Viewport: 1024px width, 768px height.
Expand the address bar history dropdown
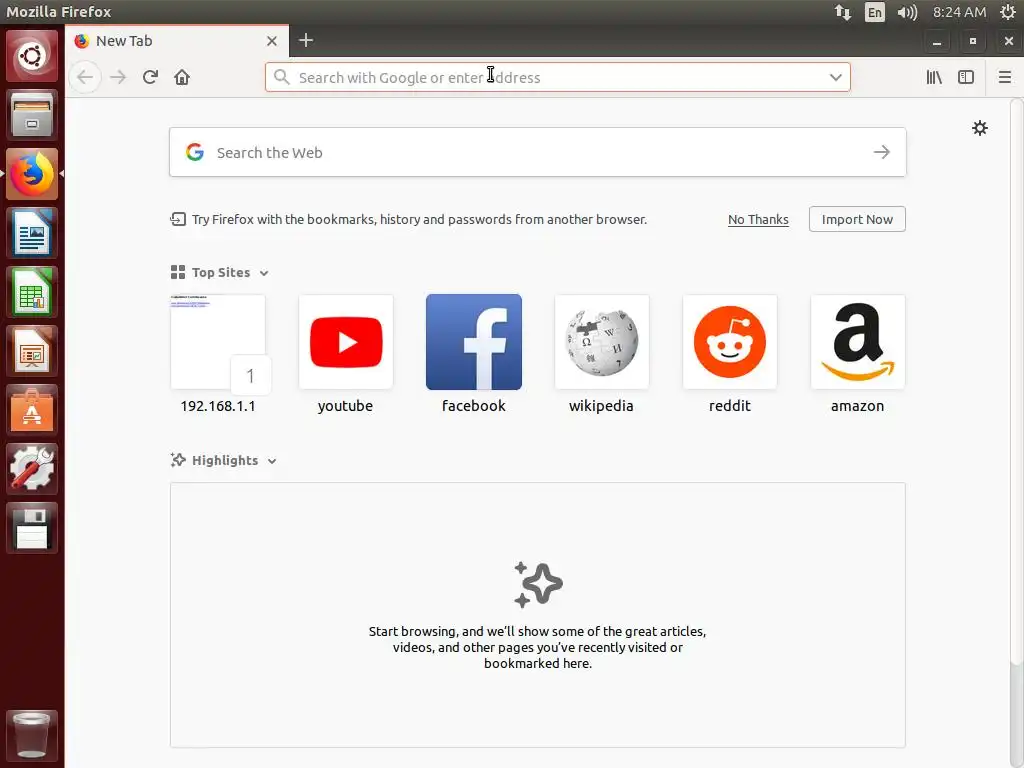835,77
